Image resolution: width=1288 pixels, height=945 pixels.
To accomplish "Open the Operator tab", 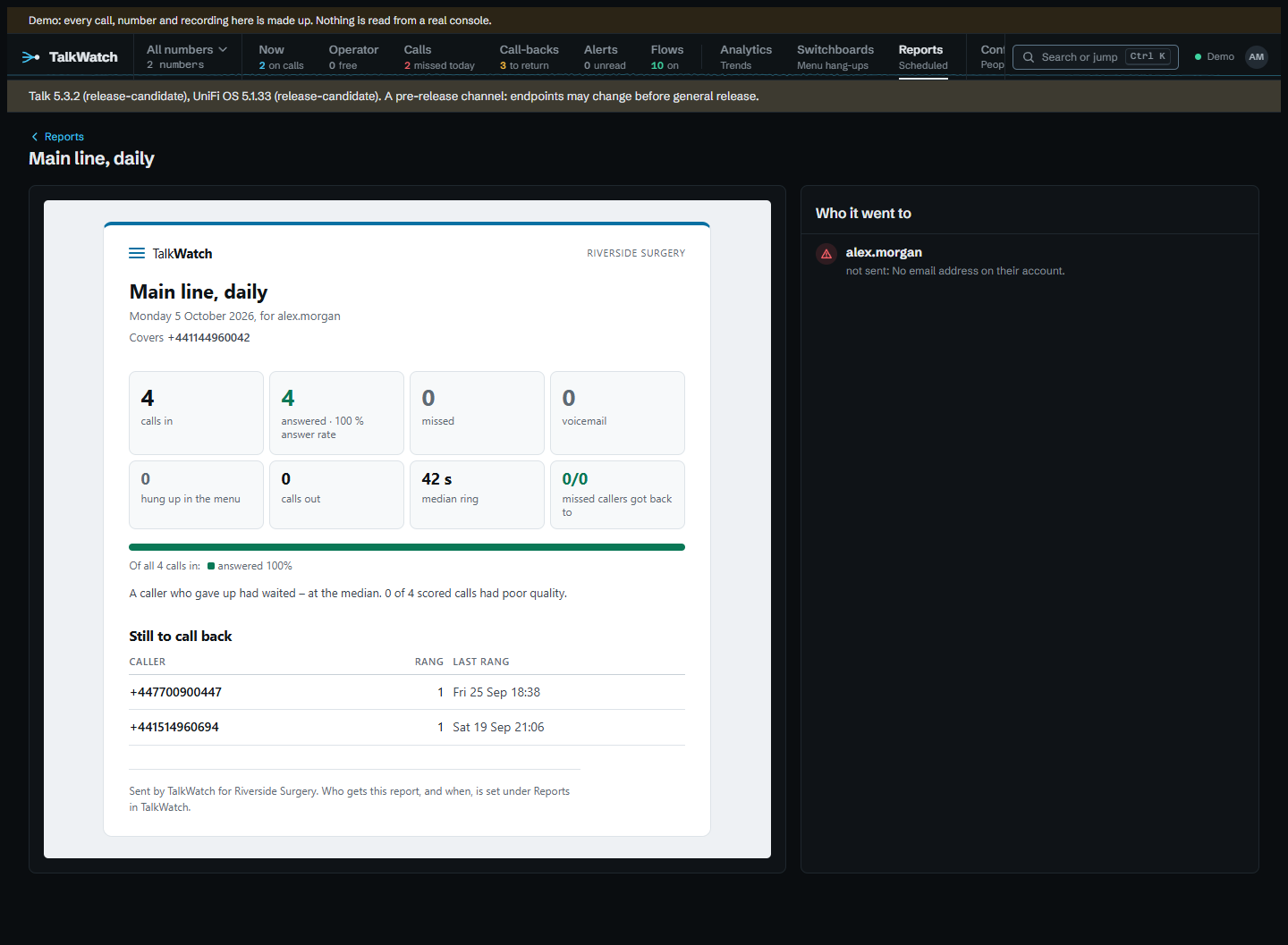I will [x=353, y=56].
